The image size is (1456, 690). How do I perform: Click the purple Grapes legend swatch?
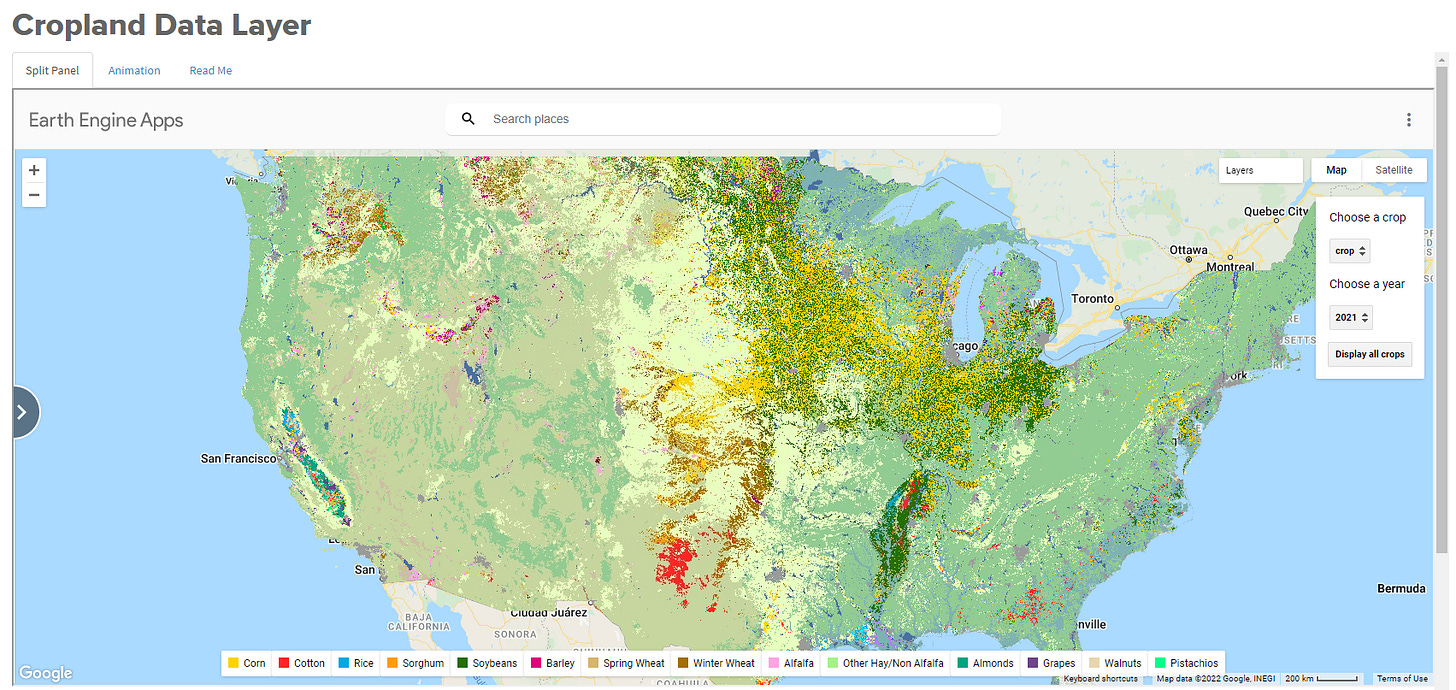[1032, 663]
